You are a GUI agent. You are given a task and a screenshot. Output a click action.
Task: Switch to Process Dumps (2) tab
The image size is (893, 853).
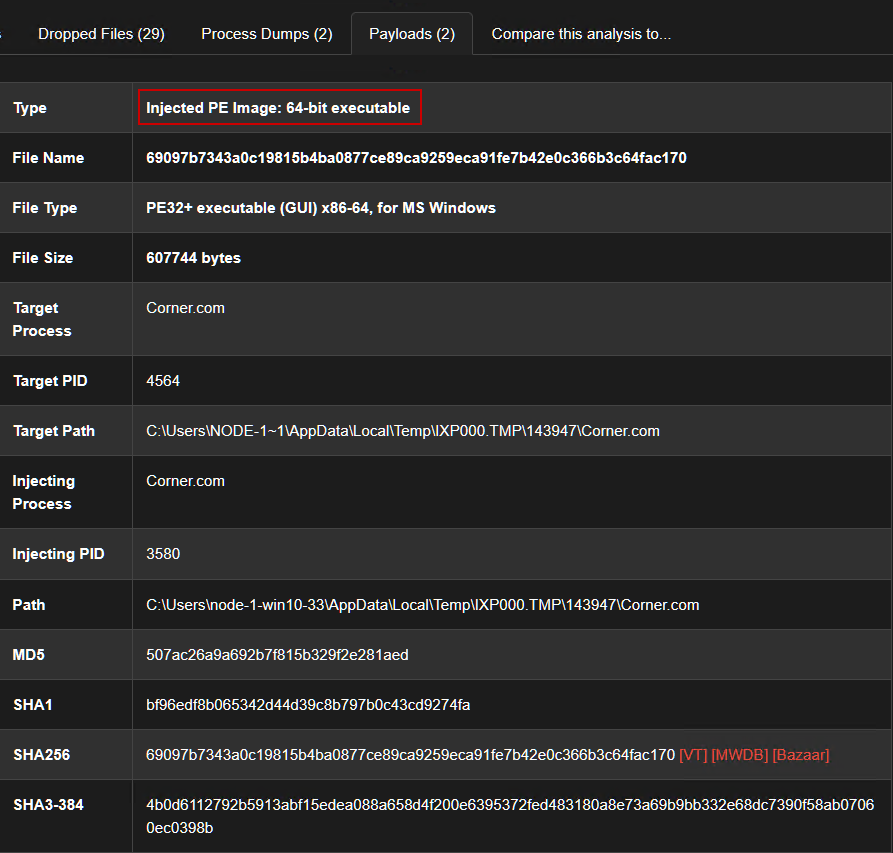(266, 34)
